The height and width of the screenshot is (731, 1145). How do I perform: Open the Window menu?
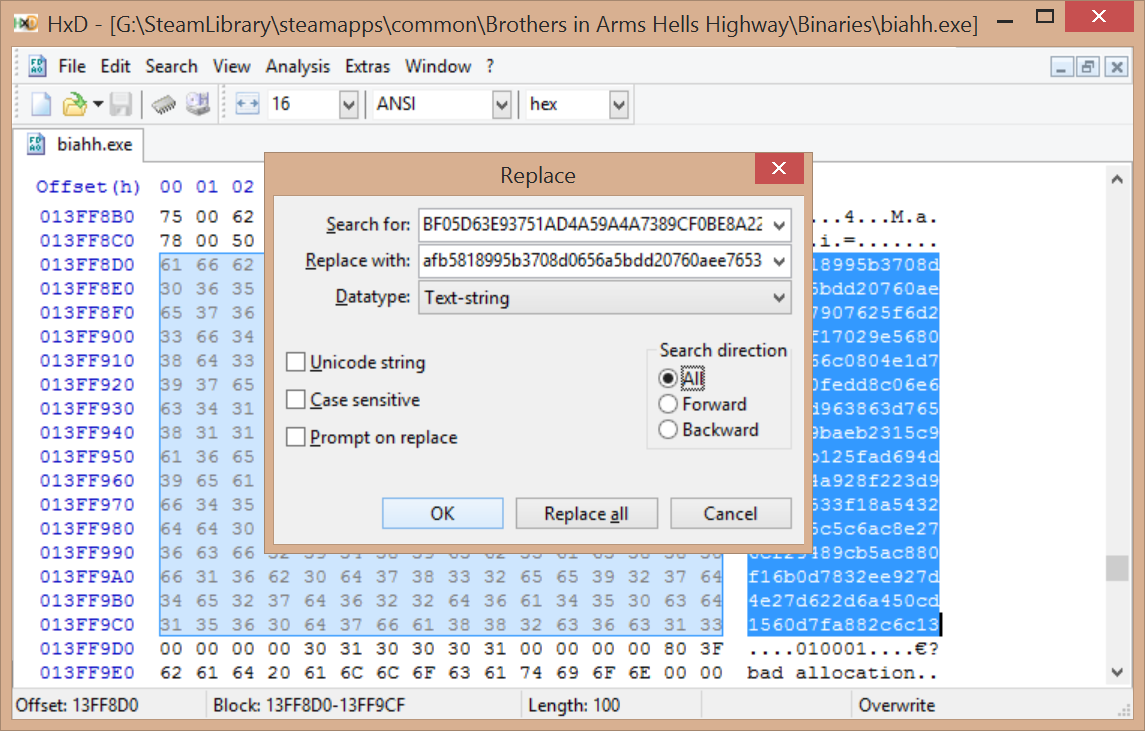[438, 66]
